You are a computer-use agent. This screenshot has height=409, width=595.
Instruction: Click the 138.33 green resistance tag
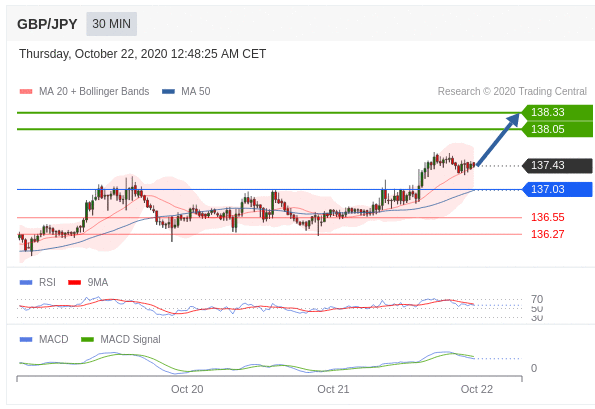pyautogui.click(x=557, y=112)
